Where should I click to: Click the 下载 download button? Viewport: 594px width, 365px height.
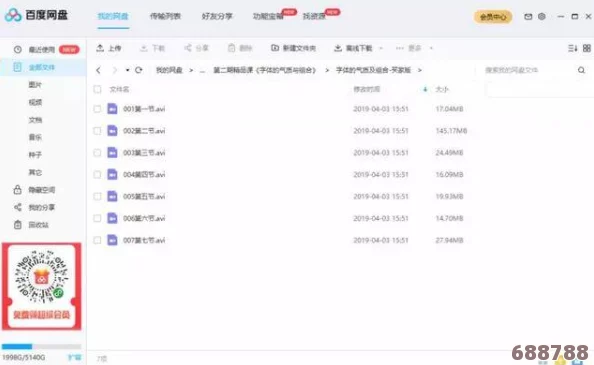coord(153,48)
